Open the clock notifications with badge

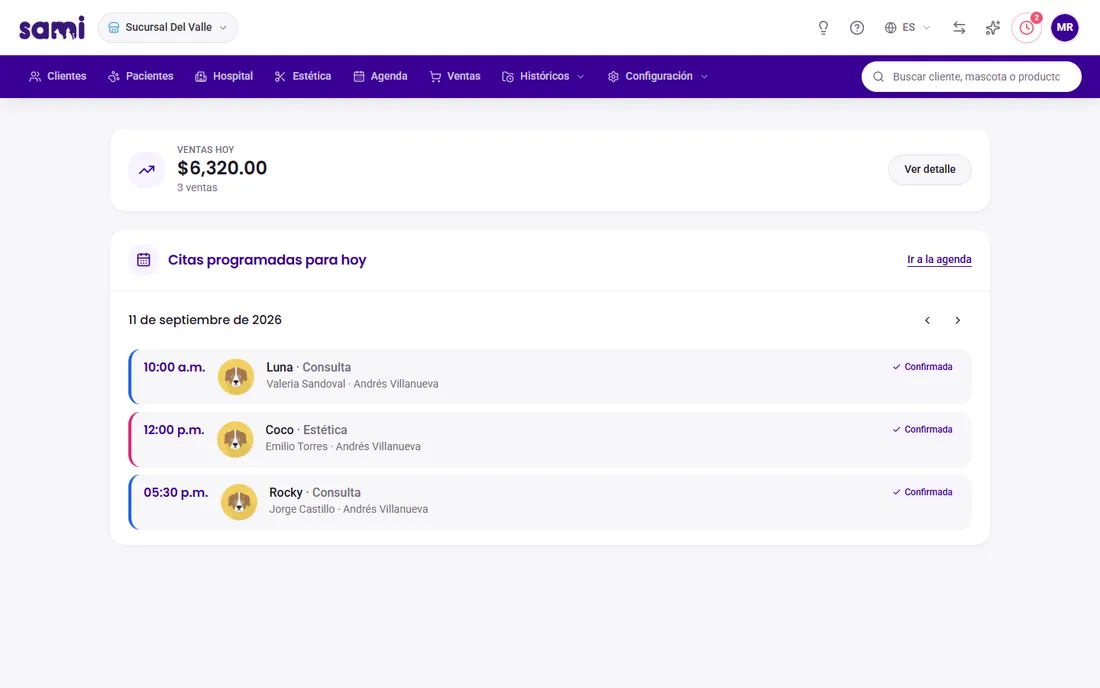pyautogui.click(x=1026, y=28)
